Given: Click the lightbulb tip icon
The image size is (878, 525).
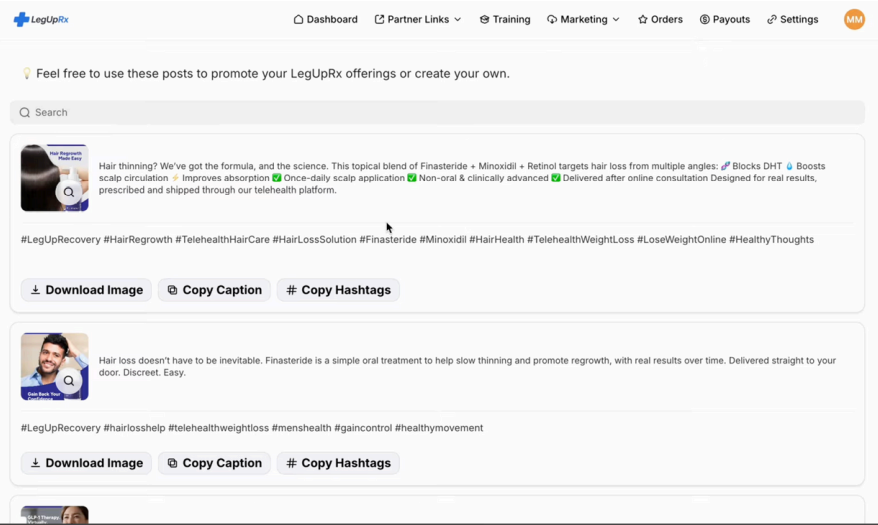Looking at the screenshot, I should (x=27, y=74).
